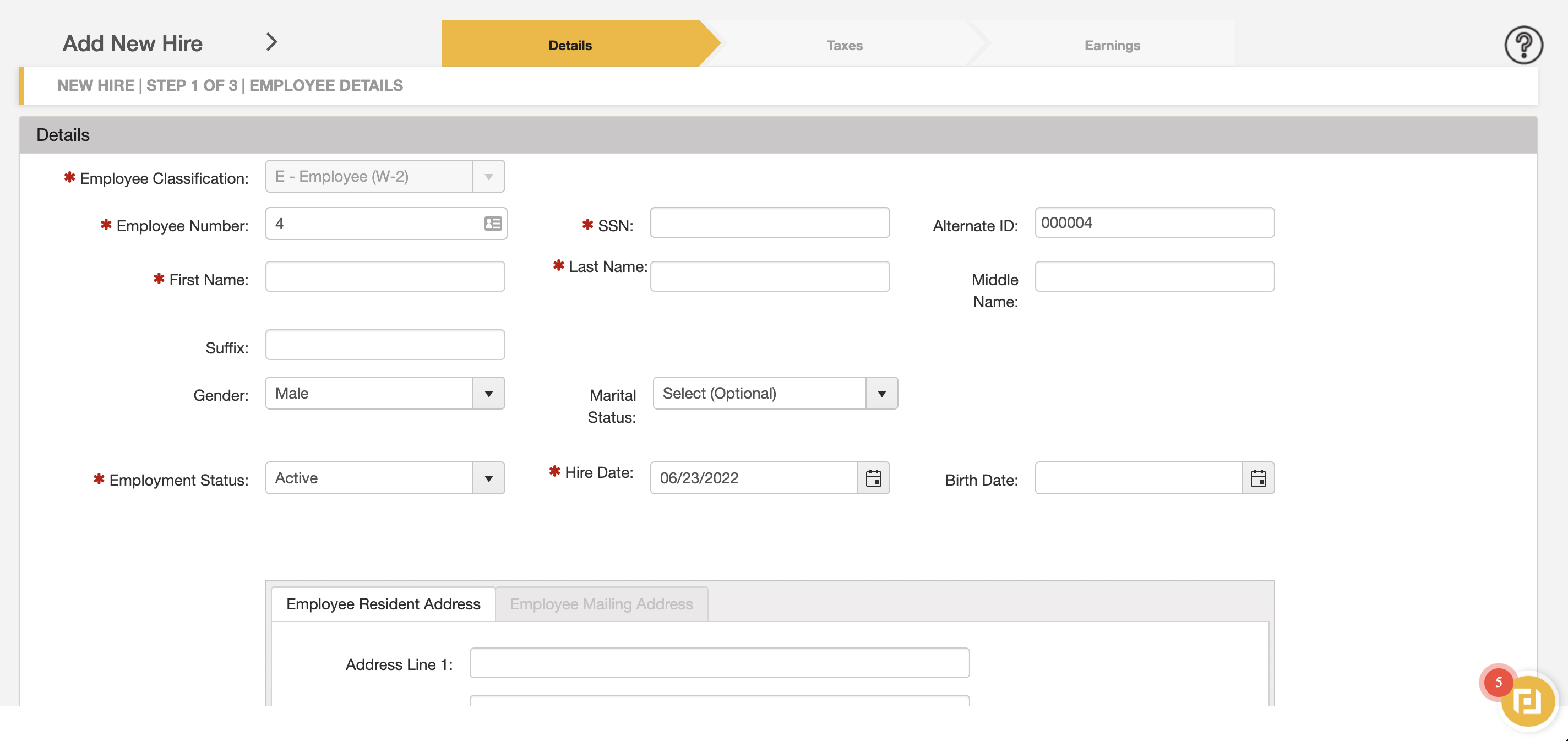Open the Birth Date calendar picker
This screenshot has width=1568, height=741.
point(1258,478)
